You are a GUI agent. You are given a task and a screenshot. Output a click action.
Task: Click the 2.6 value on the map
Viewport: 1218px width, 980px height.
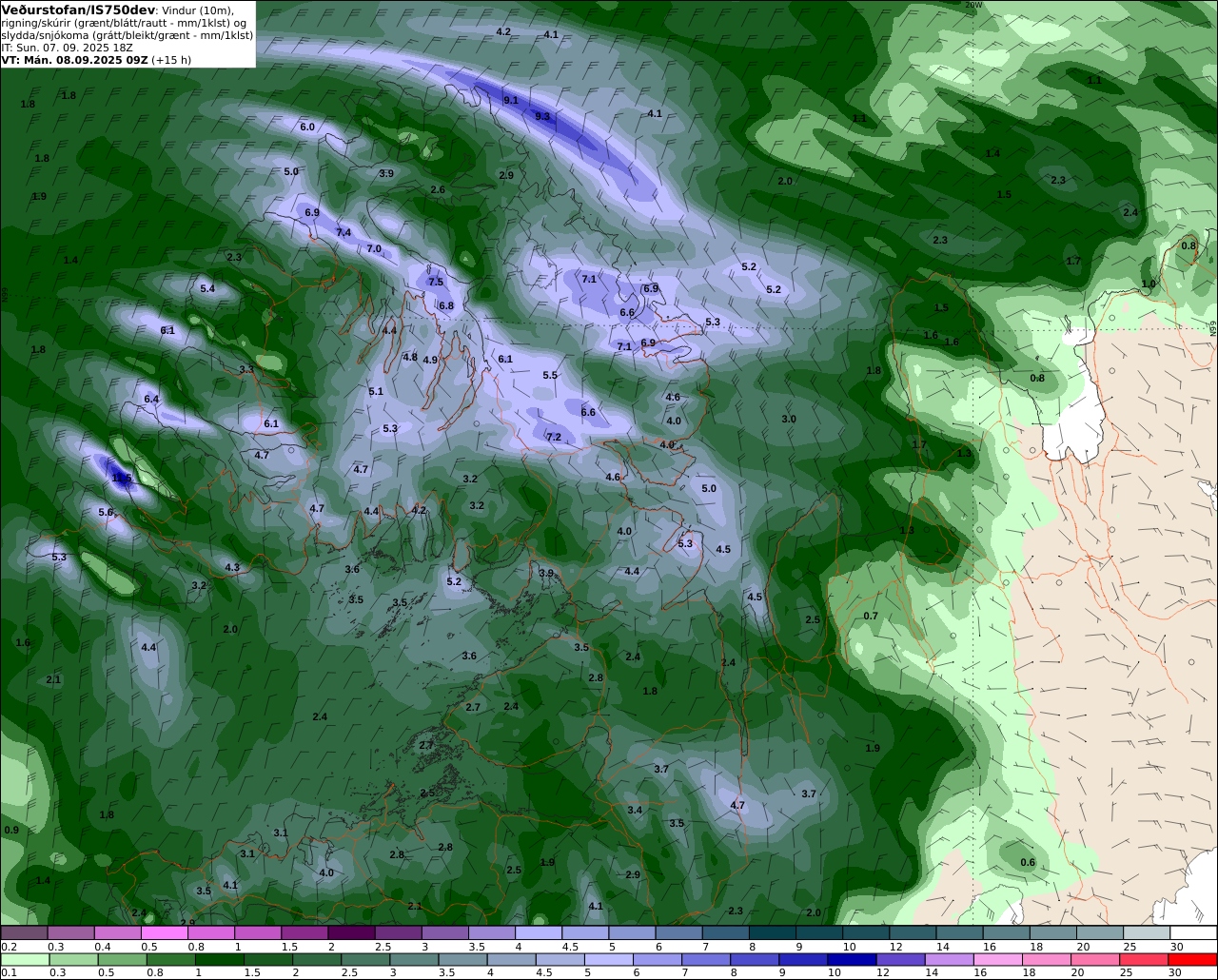click(438, 189)
